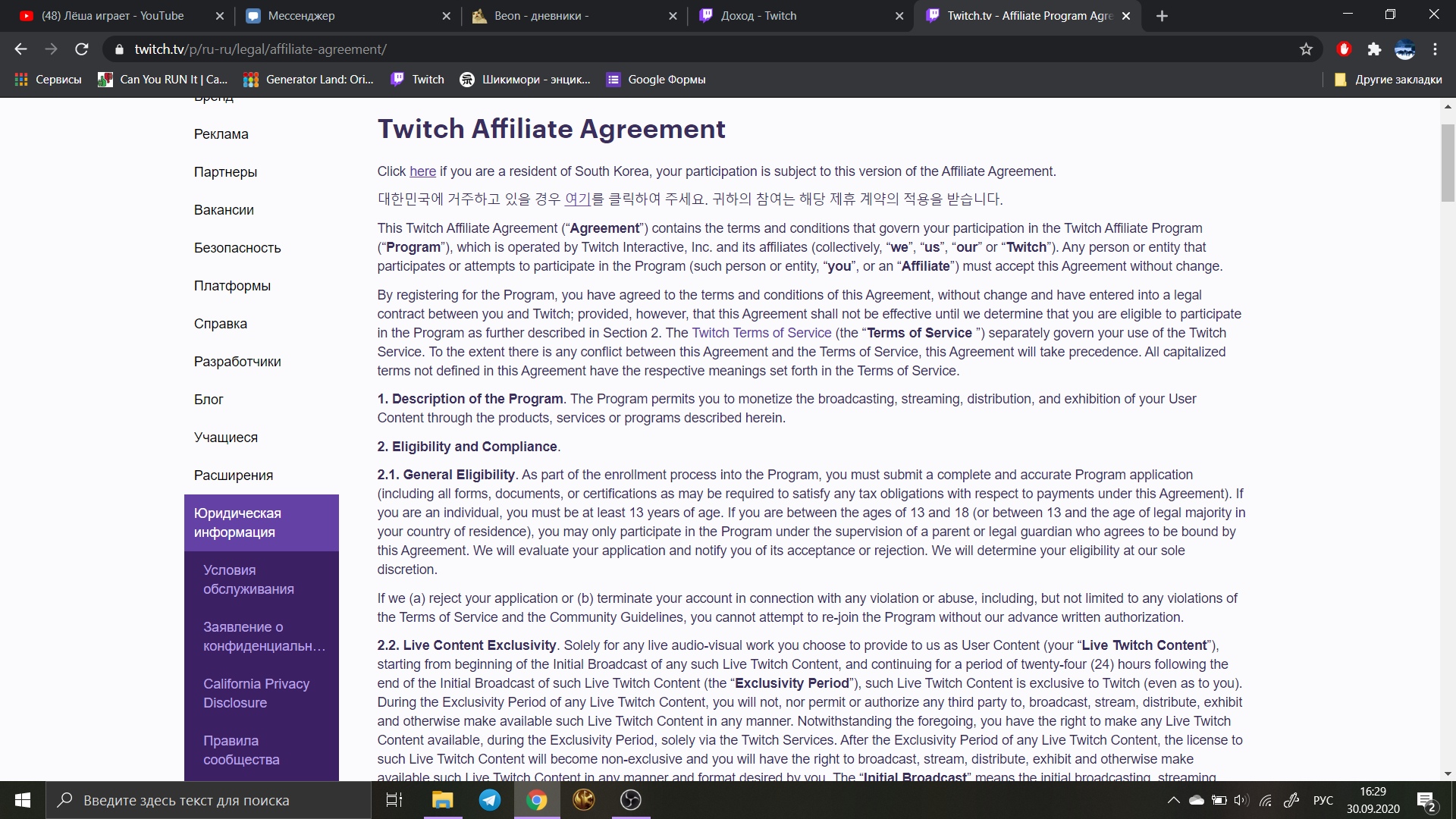Launch Telegram from the taskbar
Screen dimensions: 1456x819
coord(490,800)
